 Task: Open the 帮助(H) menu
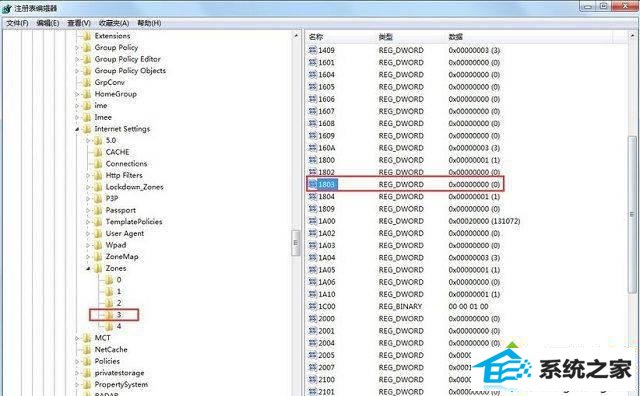(x=149, y=23)
